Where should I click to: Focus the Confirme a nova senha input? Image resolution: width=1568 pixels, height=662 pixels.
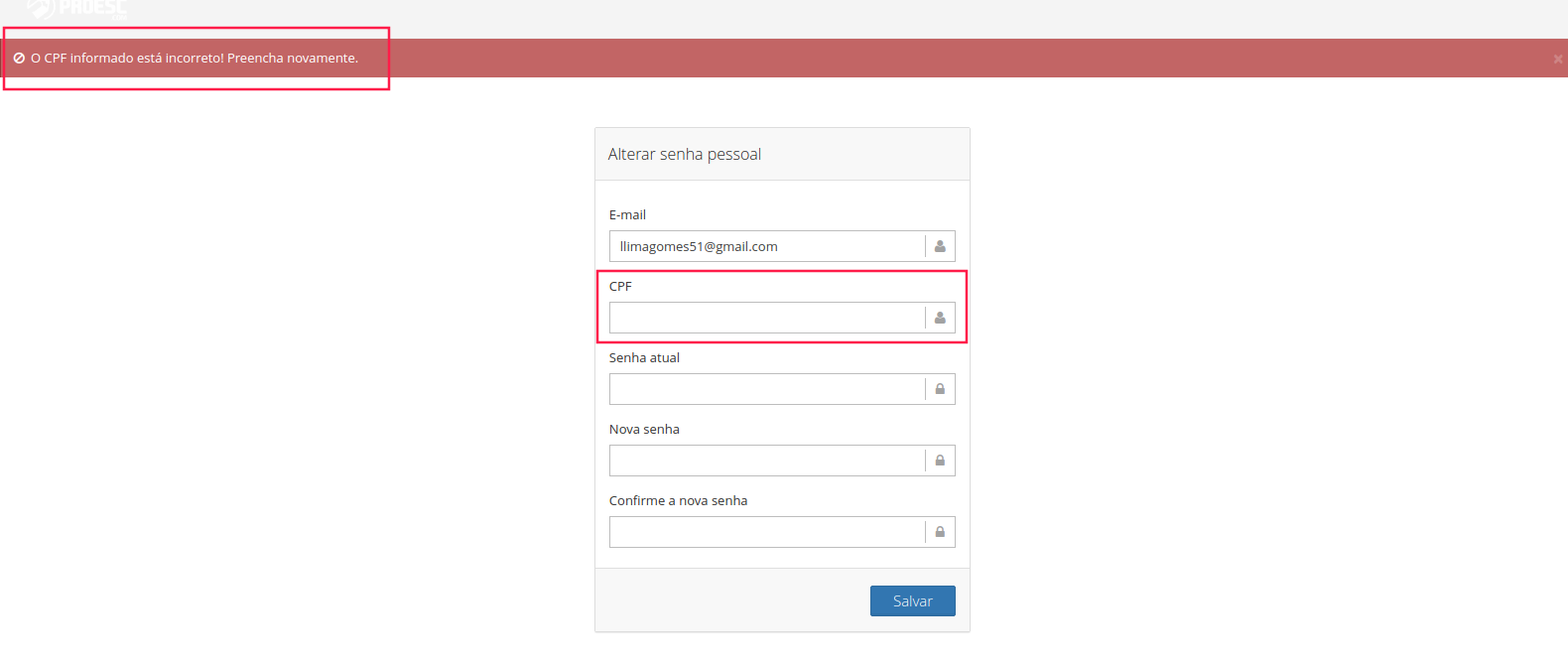767,532
